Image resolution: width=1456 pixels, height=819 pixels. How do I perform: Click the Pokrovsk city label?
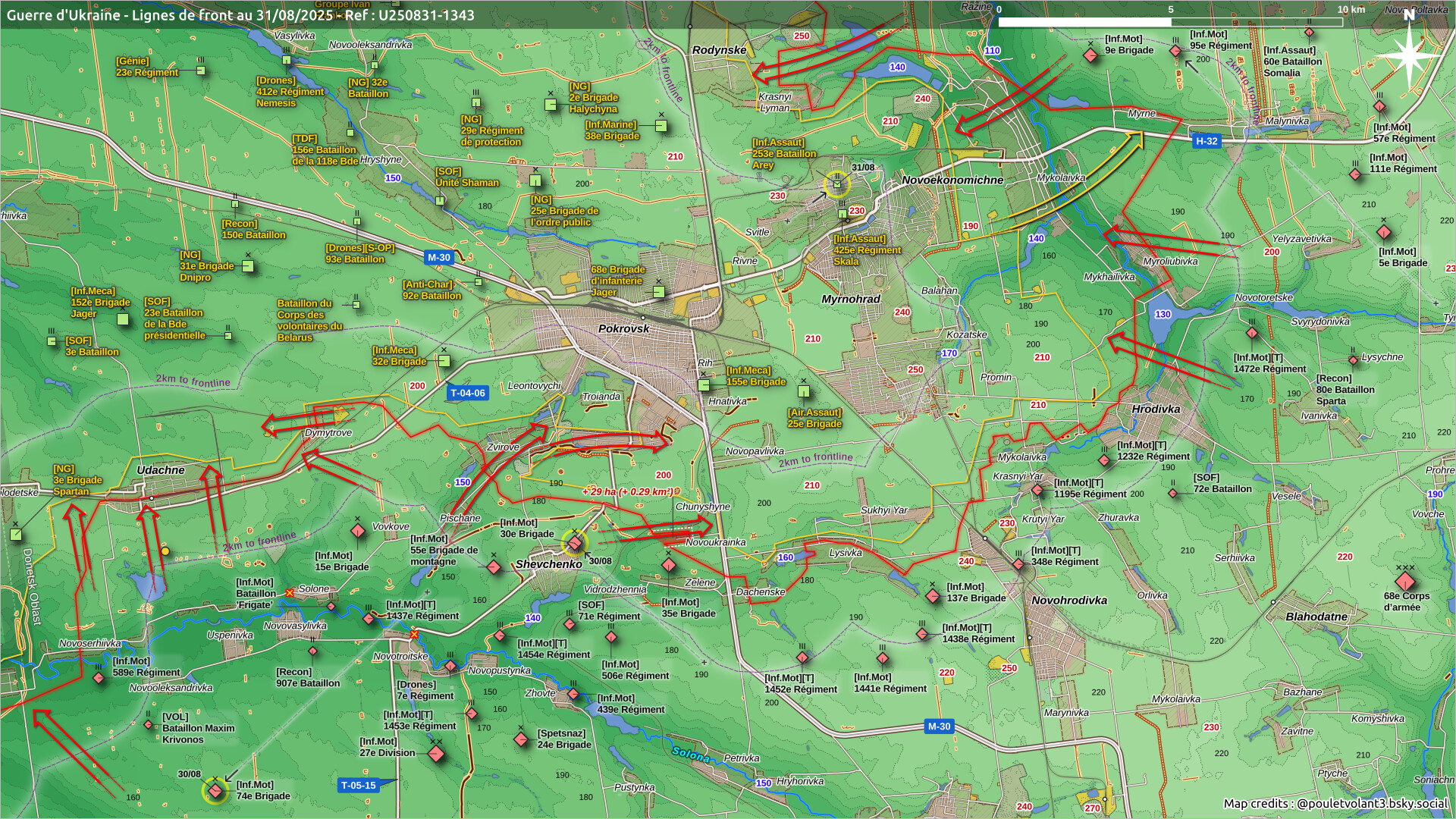(x=623, y=328)
